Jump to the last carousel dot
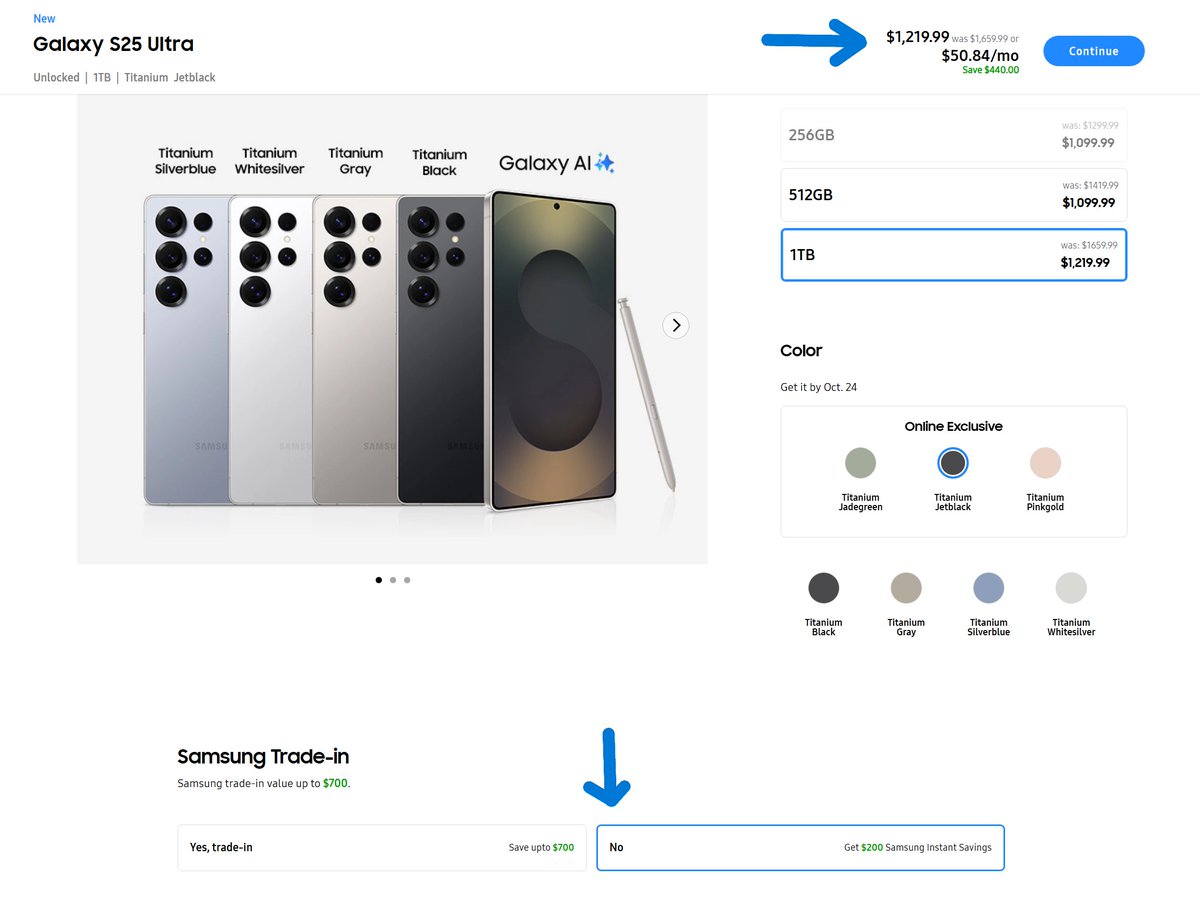The height and width of the screenshot is (919, 1200). coord(407,580)
